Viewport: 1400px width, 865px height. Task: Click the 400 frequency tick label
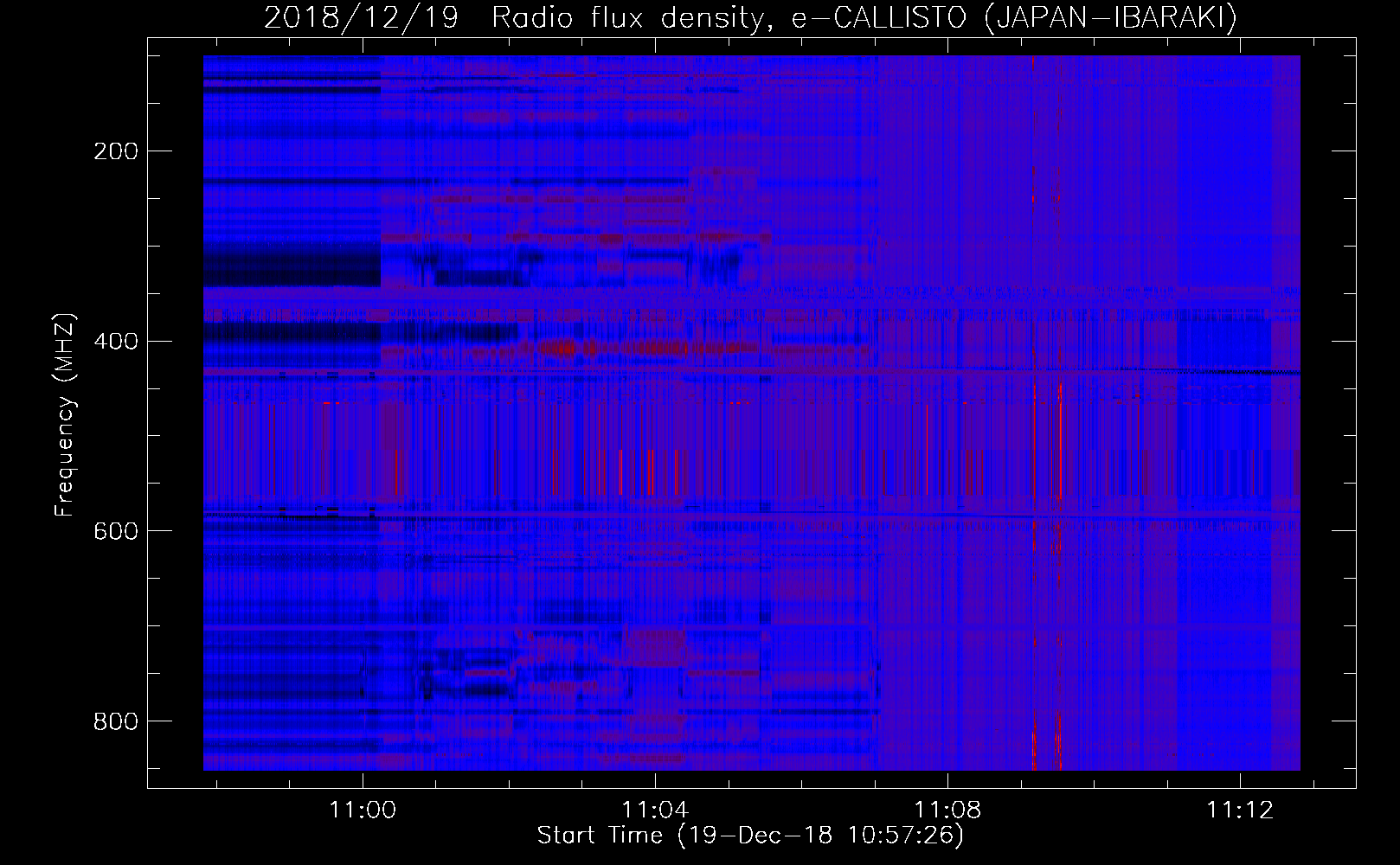[116, 341]
